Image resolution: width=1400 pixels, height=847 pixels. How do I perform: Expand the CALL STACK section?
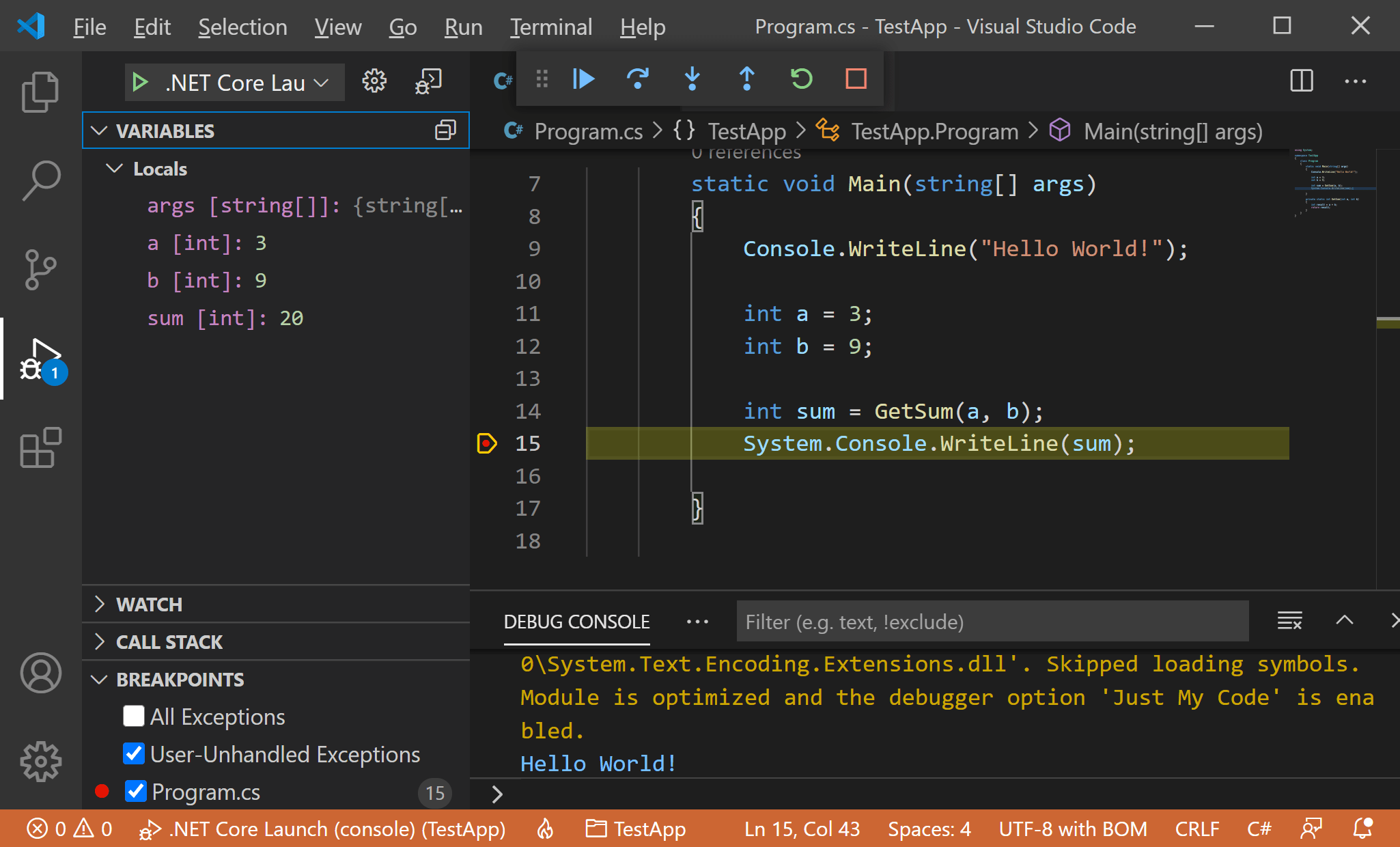click(x=169, y=641)
